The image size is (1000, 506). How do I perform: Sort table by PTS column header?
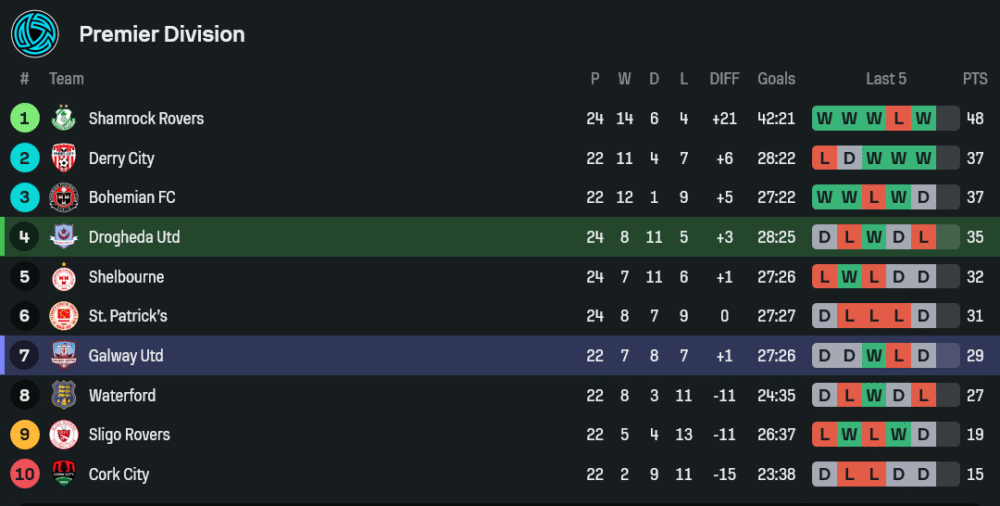click(x=975, y=79)
